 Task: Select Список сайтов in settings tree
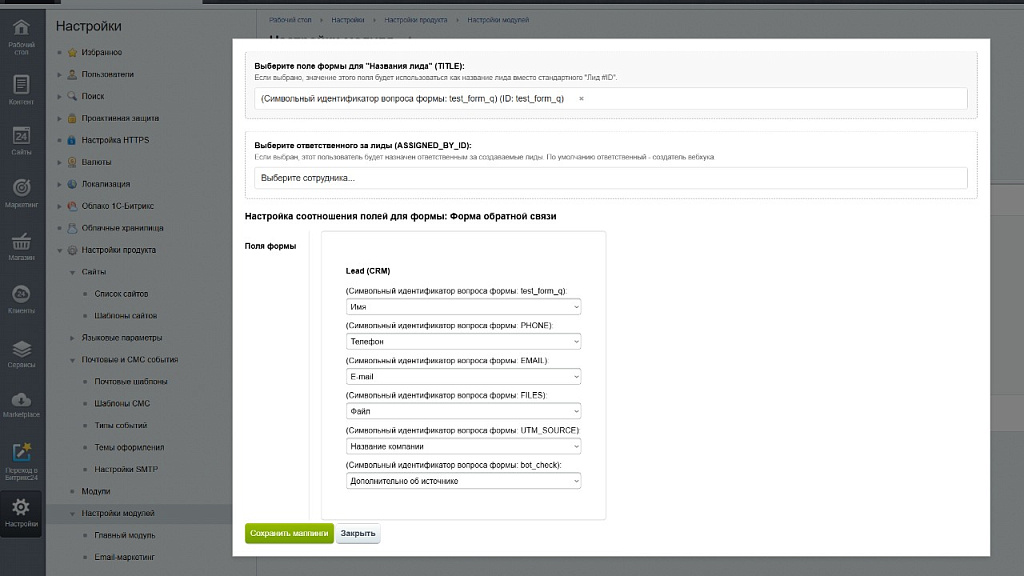click(x=121, y=294)
